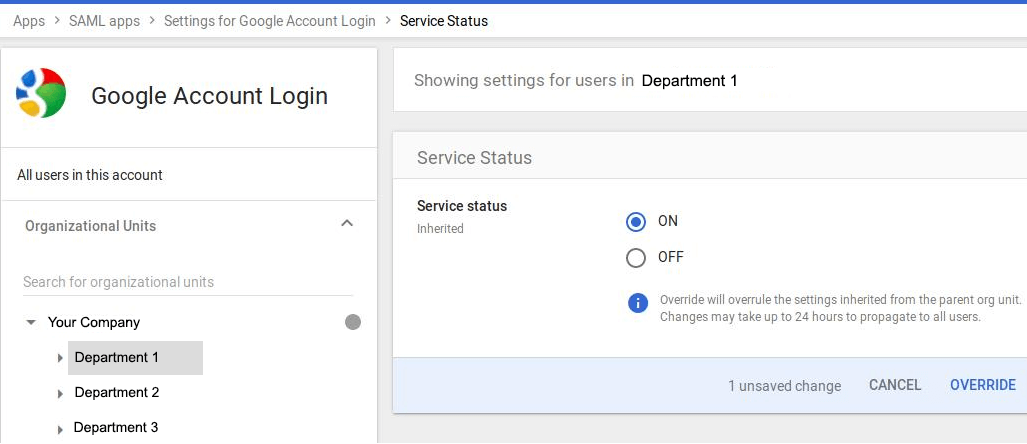The width and height of the screenshot is (1027, 444).
Task: Click the Google Account Login app logo
Action: point(41,93)
